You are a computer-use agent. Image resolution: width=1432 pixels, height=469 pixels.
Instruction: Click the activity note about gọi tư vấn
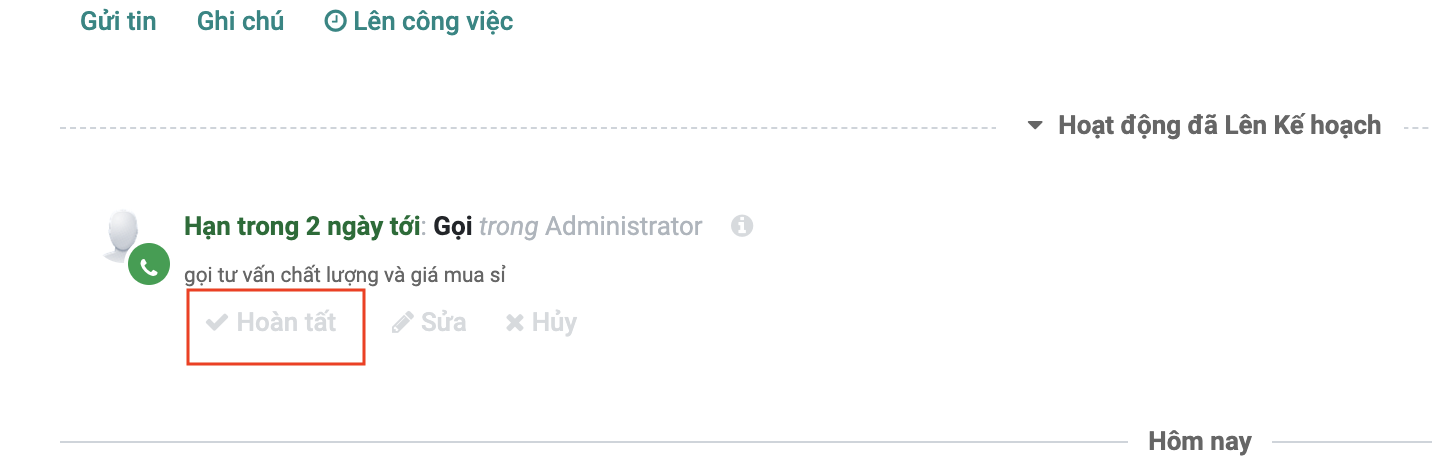[344, 274]
